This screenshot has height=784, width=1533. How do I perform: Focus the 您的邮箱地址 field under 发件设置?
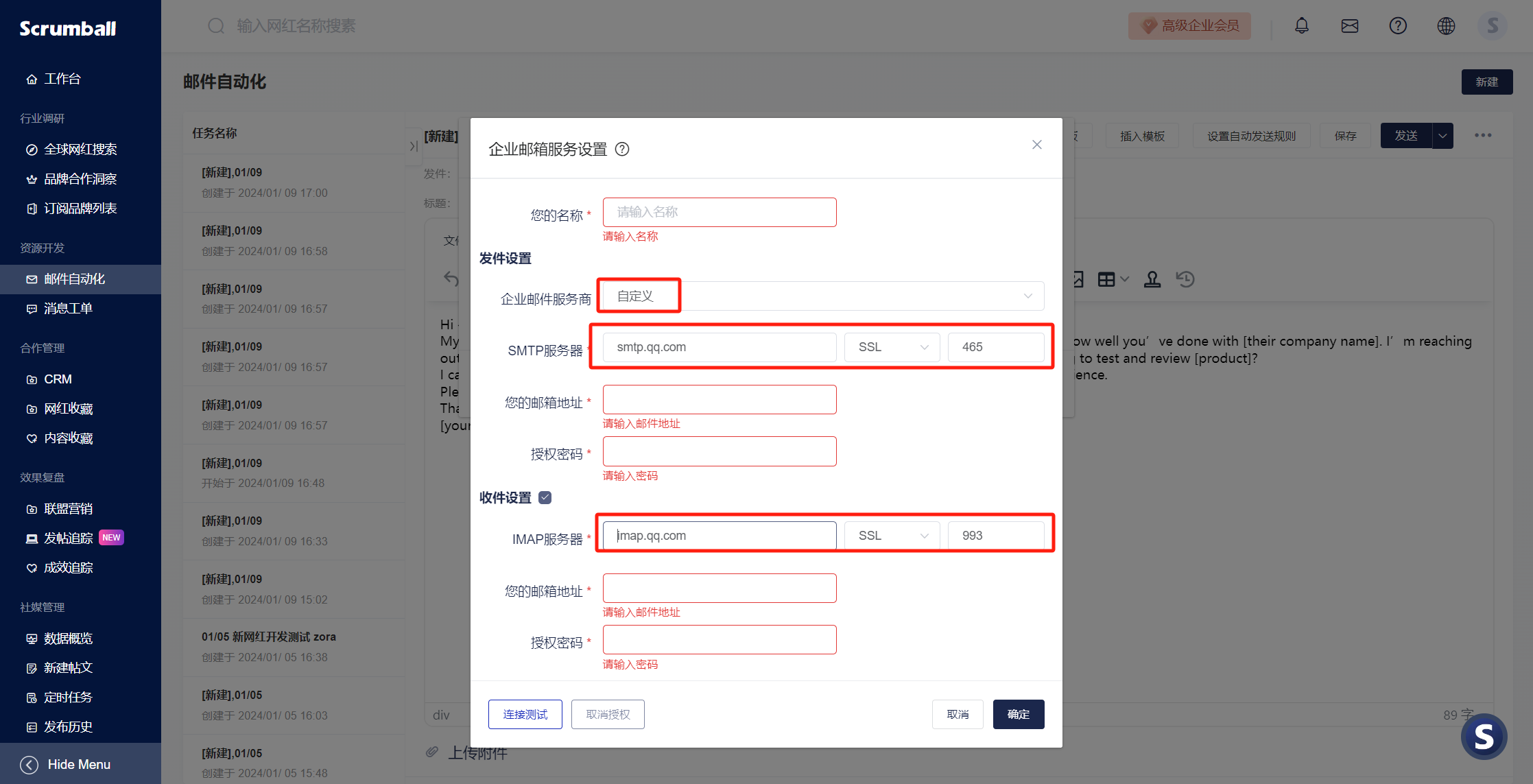[720, 400]
